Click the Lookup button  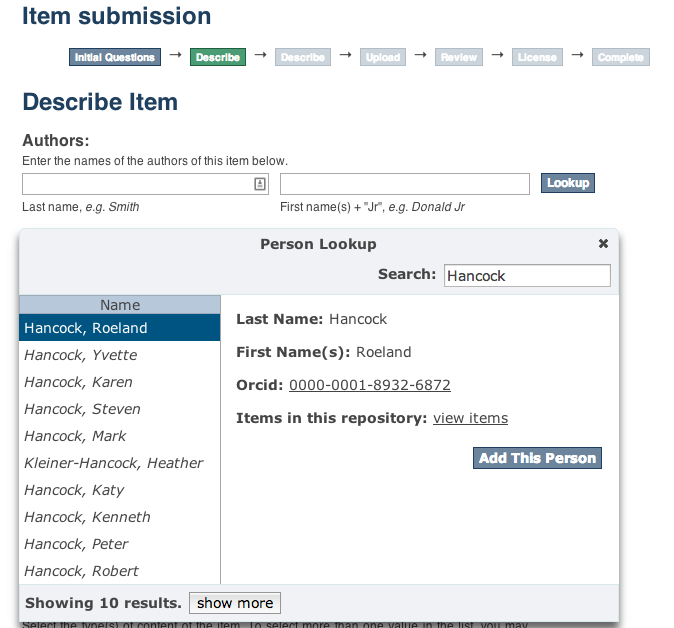click(x=568, y=183)
